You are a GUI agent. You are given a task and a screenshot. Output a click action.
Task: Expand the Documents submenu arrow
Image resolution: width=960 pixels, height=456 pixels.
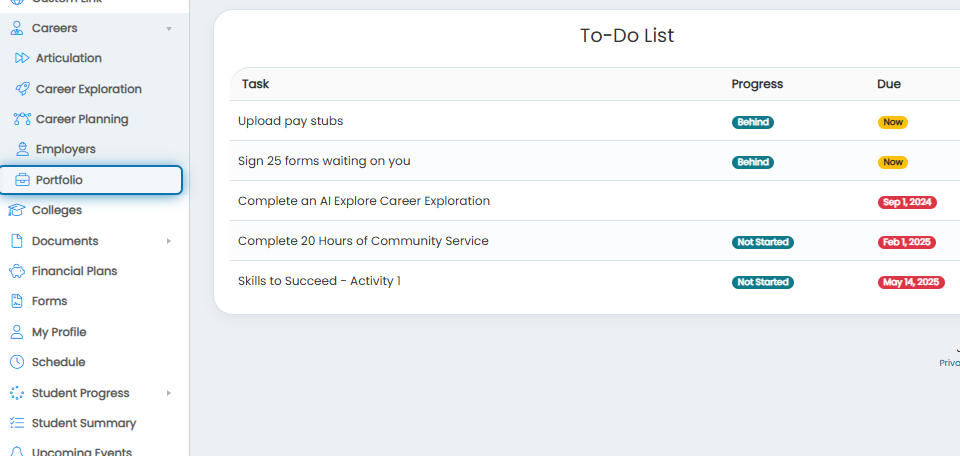169,241
